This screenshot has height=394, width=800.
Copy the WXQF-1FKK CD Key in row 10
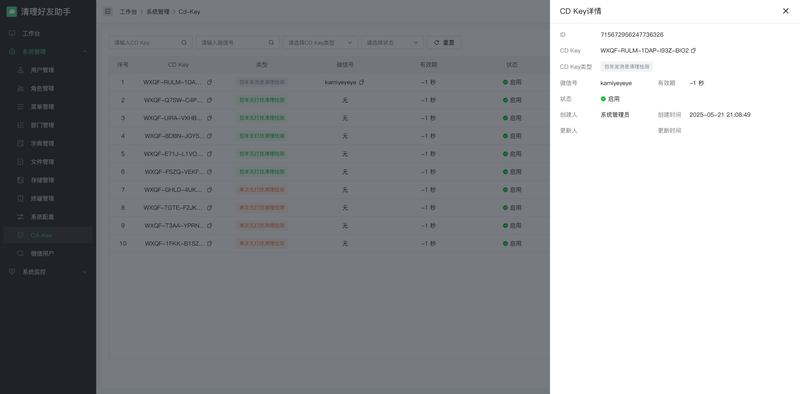[209, 243]
